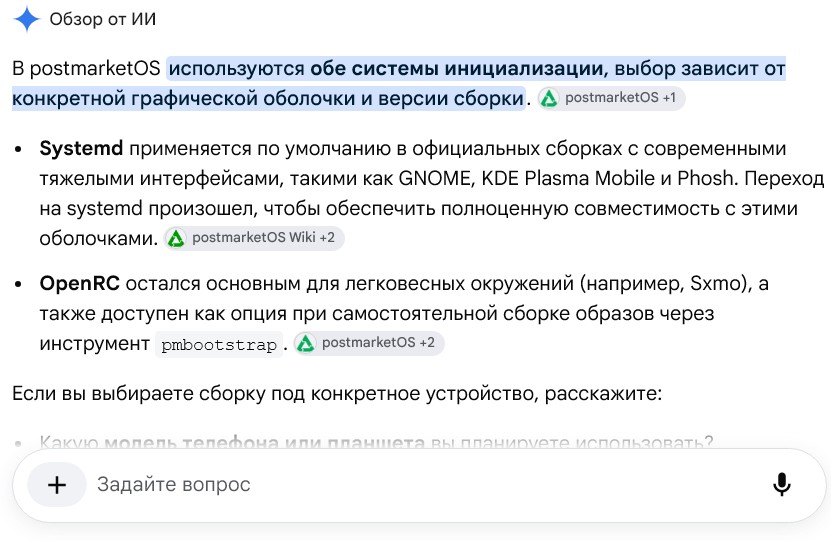Open the postmarketOS Wiki +2 sources chip

tap(254, 238)
